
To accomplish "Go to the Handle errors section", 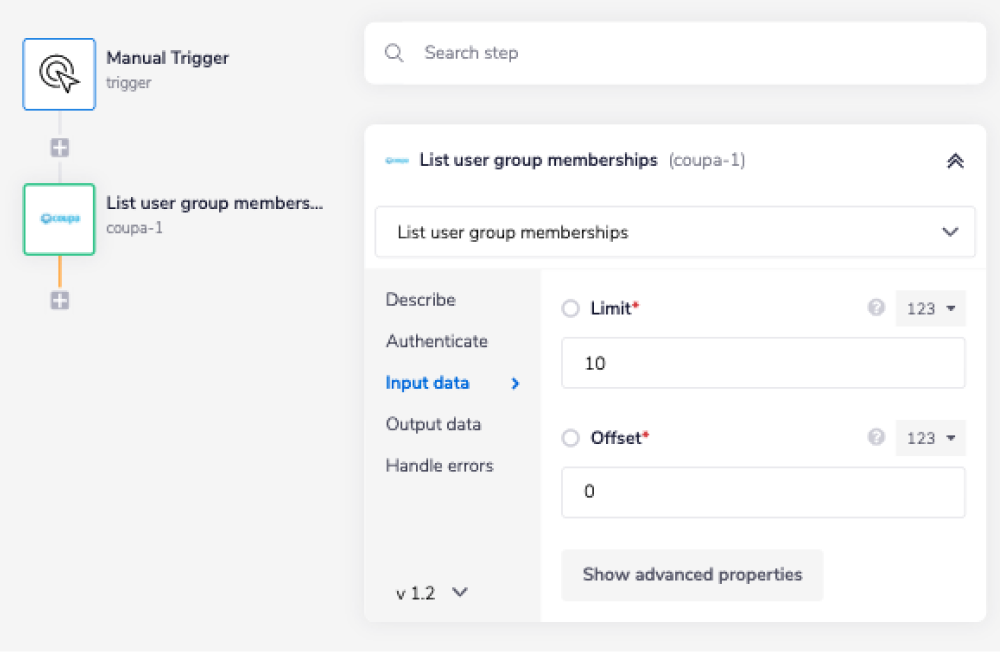I will 439,466.
